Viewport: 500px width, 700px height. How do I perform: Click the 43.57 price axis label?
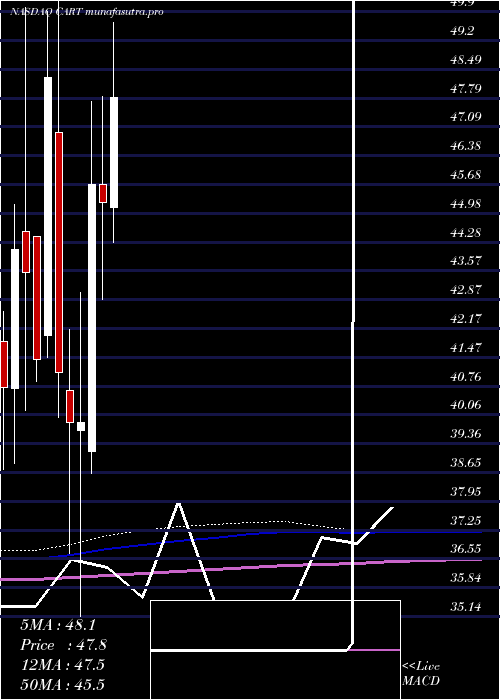pos(466,261)
